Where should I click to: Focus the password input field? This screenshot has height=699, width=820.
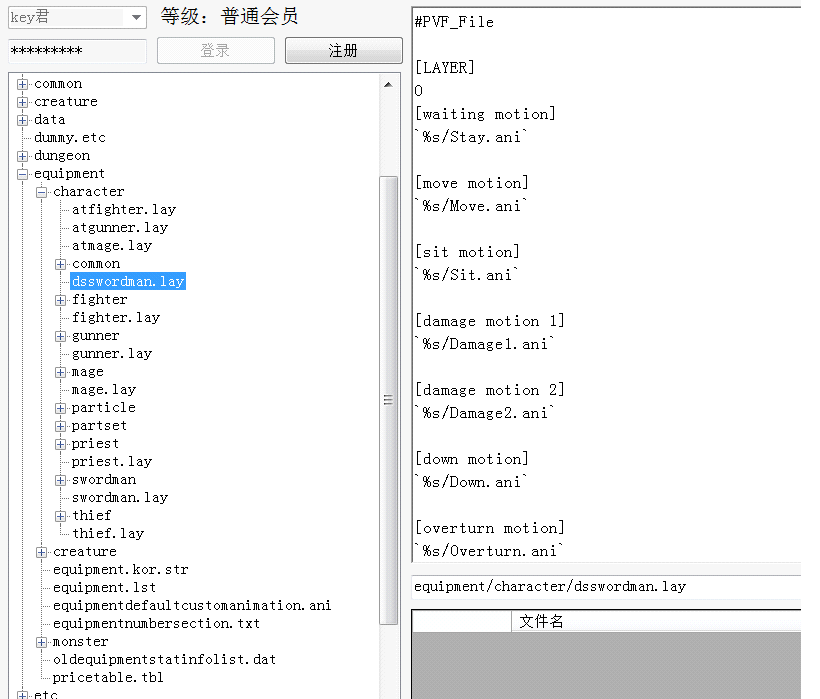pyautogui.click(x=77, y=51)
